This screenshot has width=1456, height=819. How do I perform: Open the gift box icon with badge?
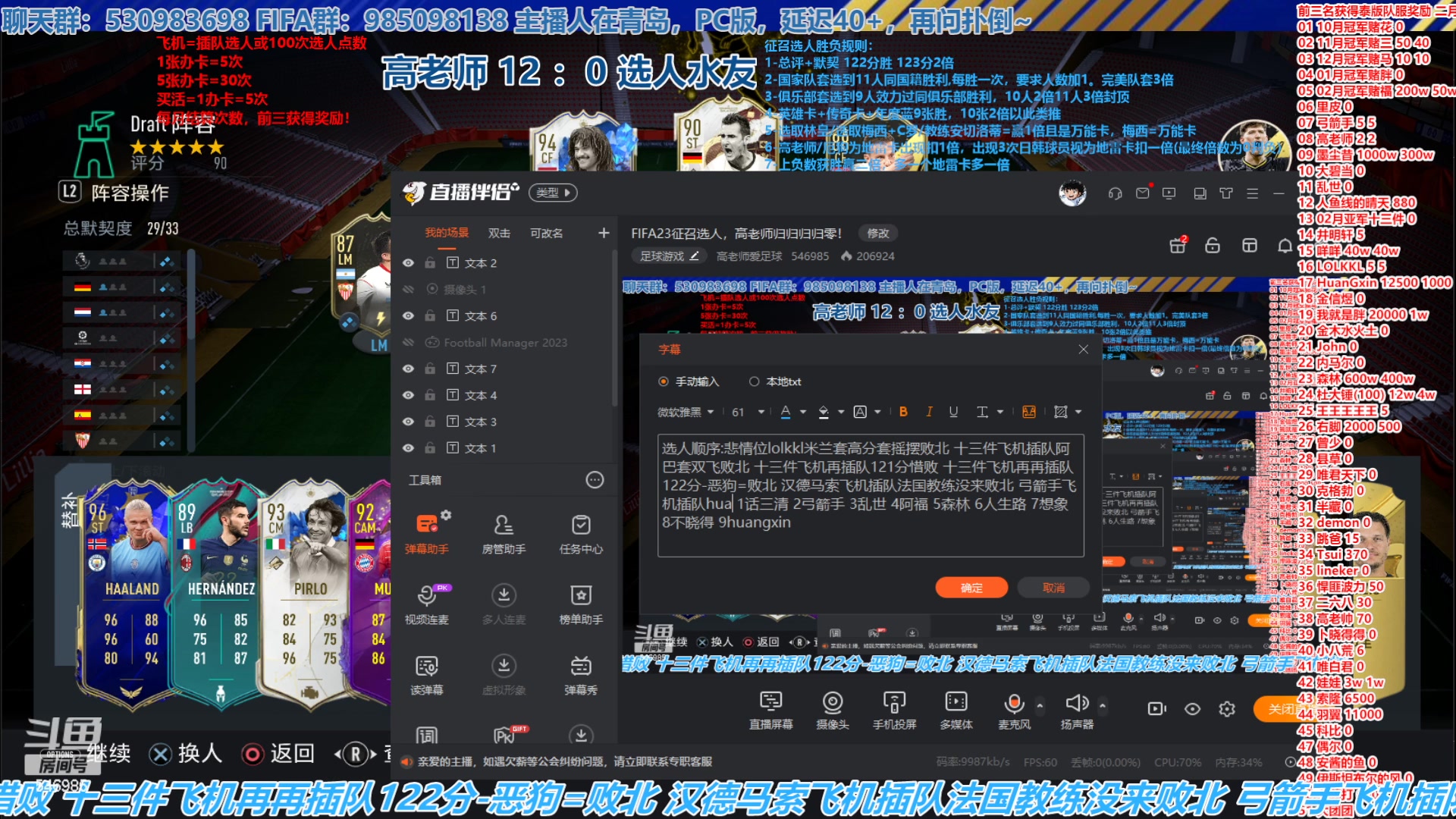pos(1178,245)
